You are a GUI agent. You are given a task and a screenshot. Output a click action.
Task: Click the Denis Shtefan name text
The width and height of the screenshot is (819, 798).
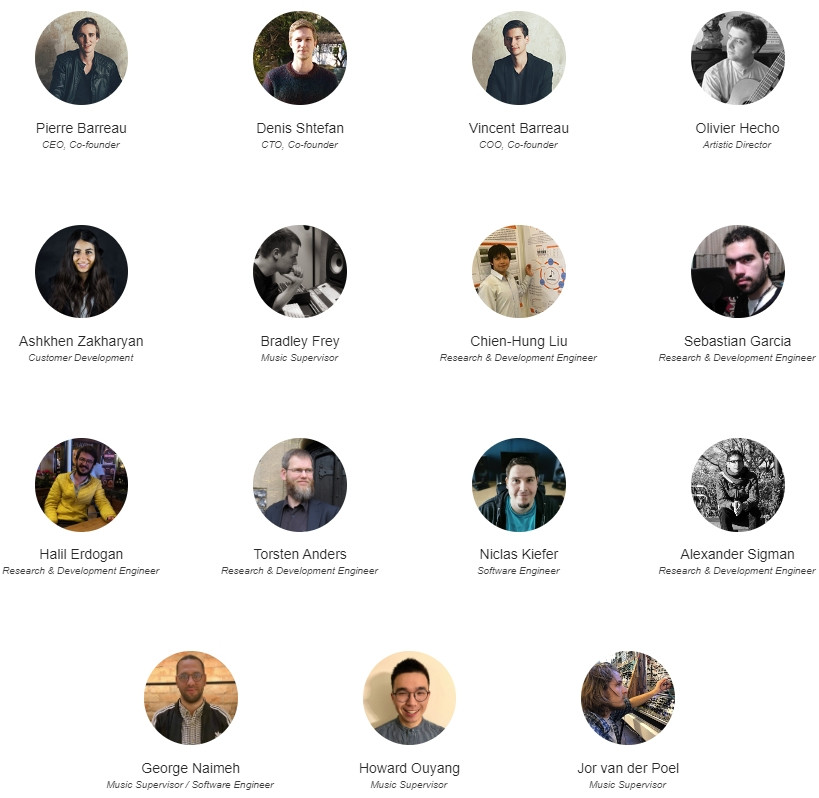tap(300, 128)
